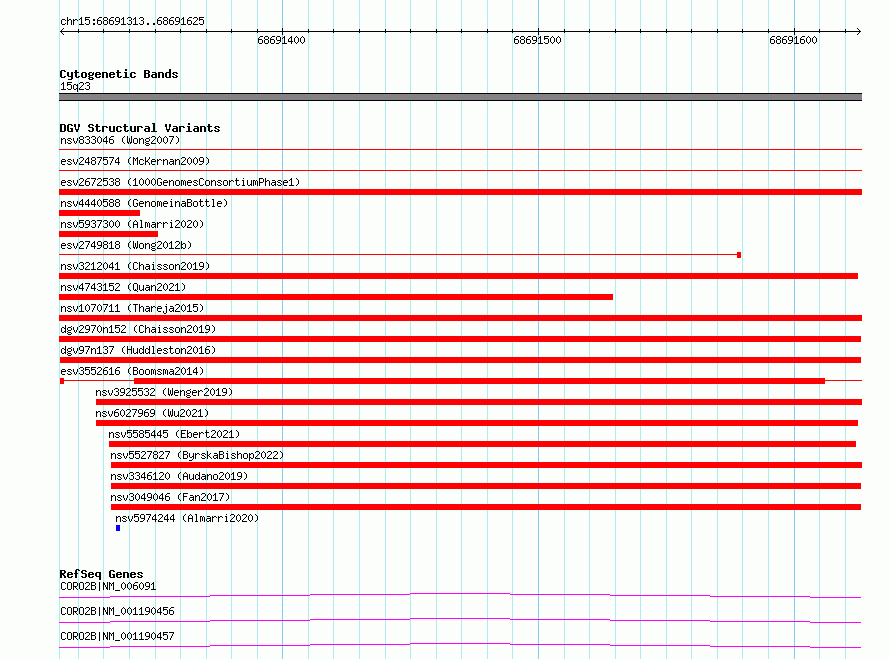890x659 pixels.
Task: Click the small red square starting esv3552616 track
Action: click(x=62, y=381)
